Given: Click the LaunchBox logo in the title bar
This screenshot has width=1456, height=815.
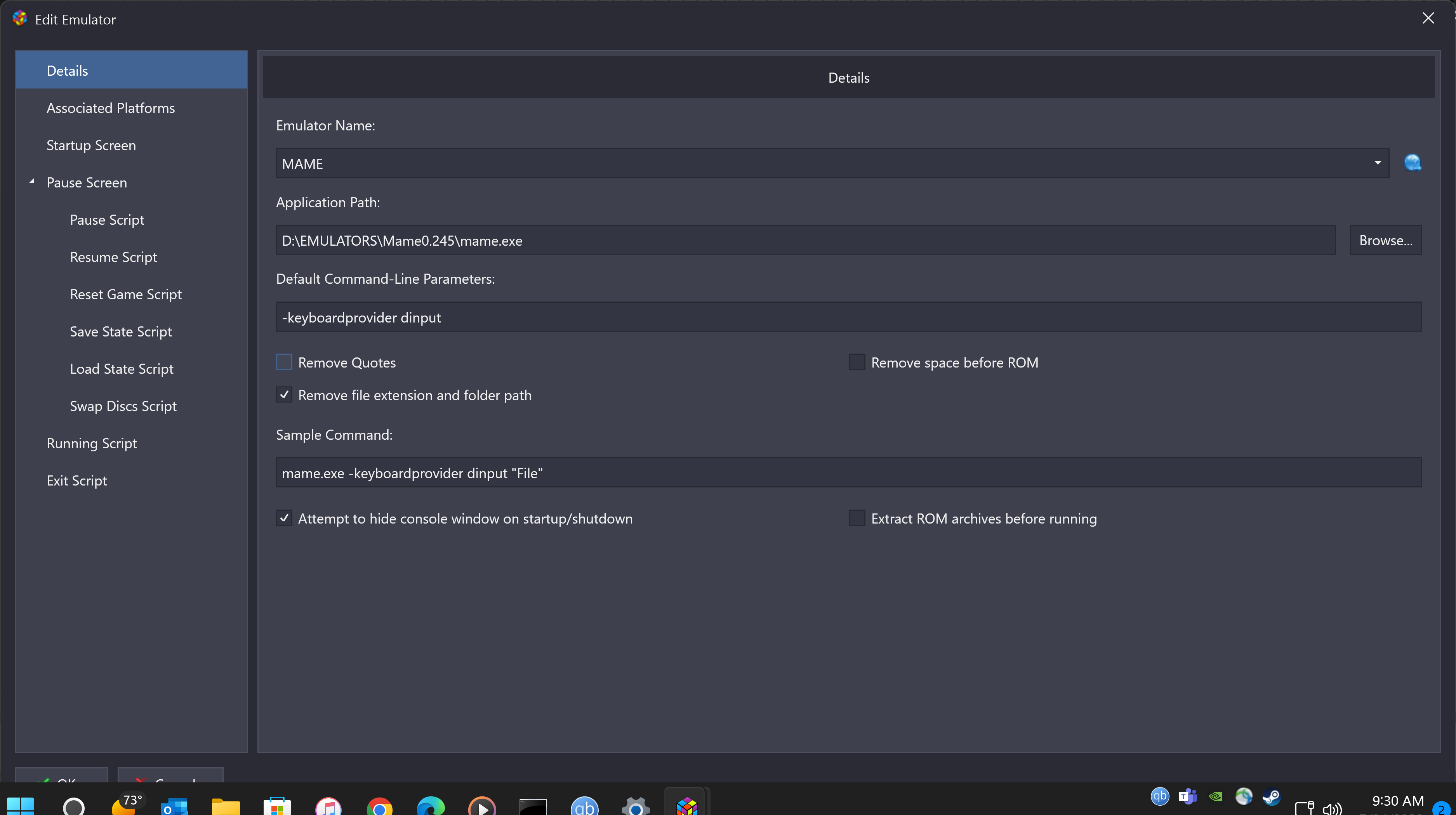Looking at the screenshot, I should 20,19.
